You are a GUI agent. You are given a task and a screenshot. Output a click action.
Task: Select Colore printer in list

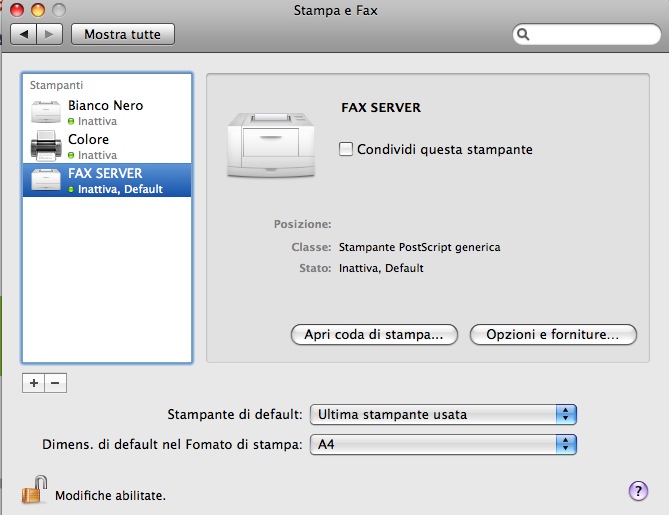pos(107,146)
